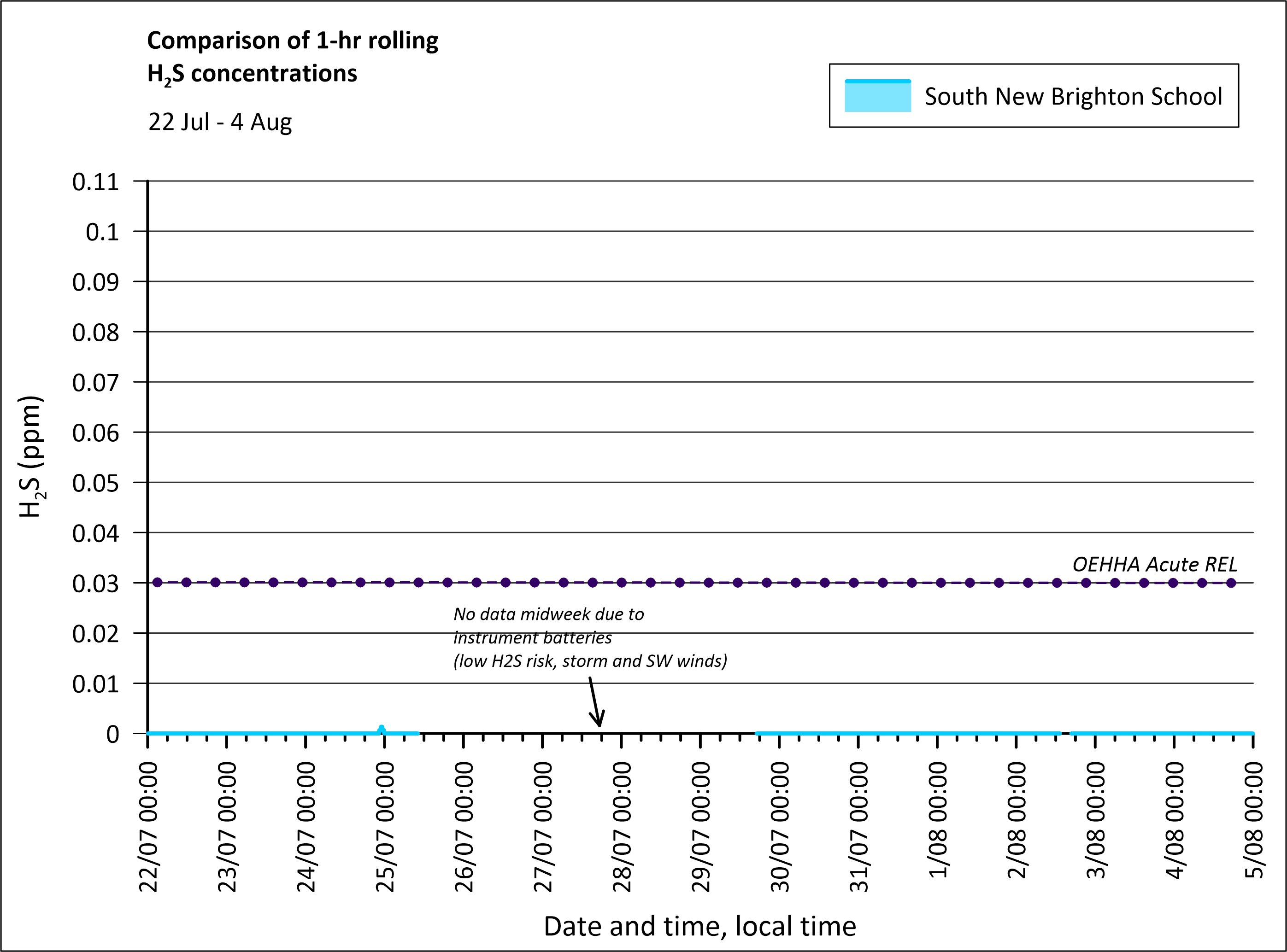The height and width of the screenshot is (952, 1287).
Task: Click the '22/07 00:00' x-axis date label
Action: (149, 828)
